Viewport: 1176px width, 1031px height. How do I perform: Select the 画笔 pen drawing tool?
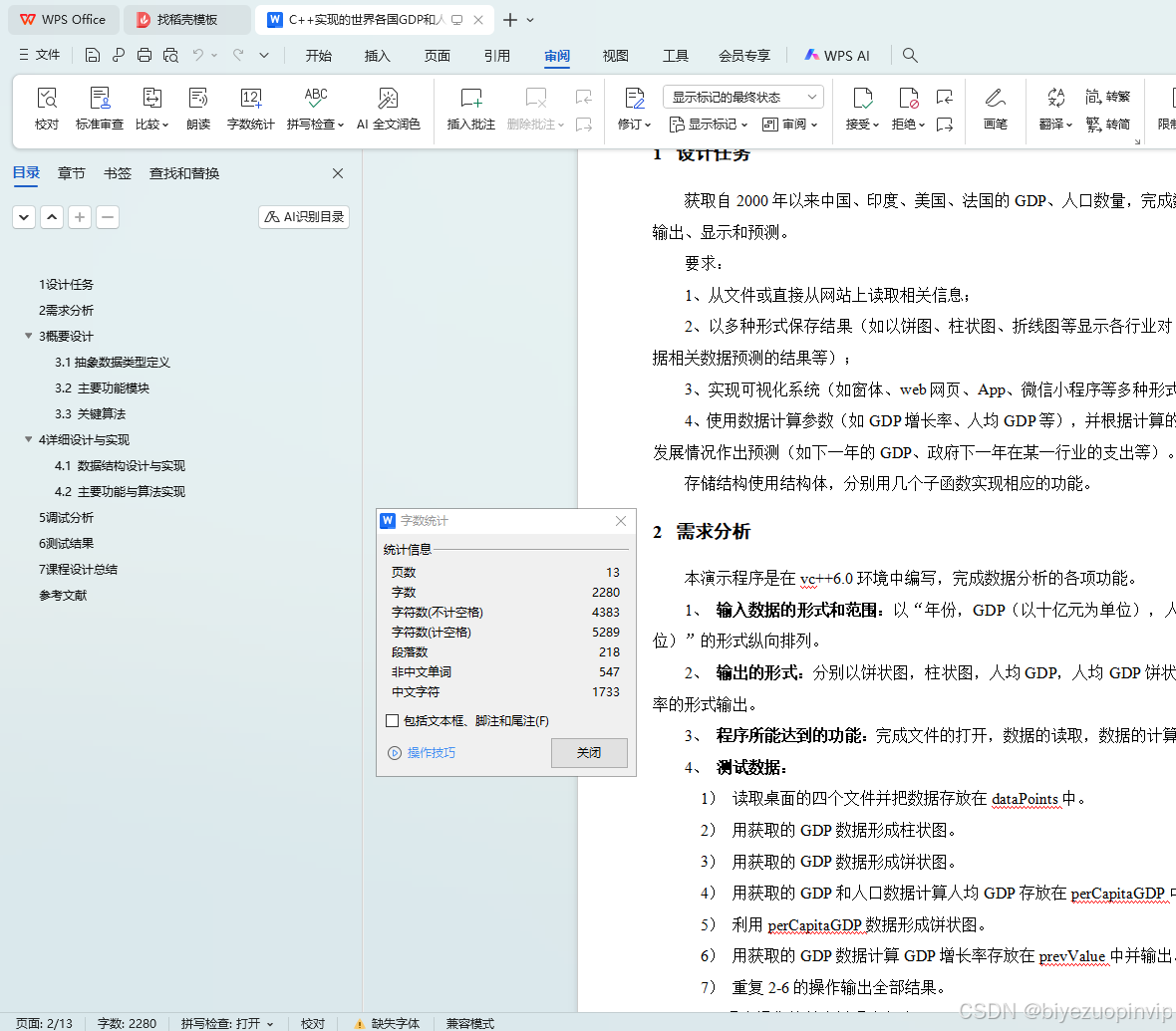996,108
